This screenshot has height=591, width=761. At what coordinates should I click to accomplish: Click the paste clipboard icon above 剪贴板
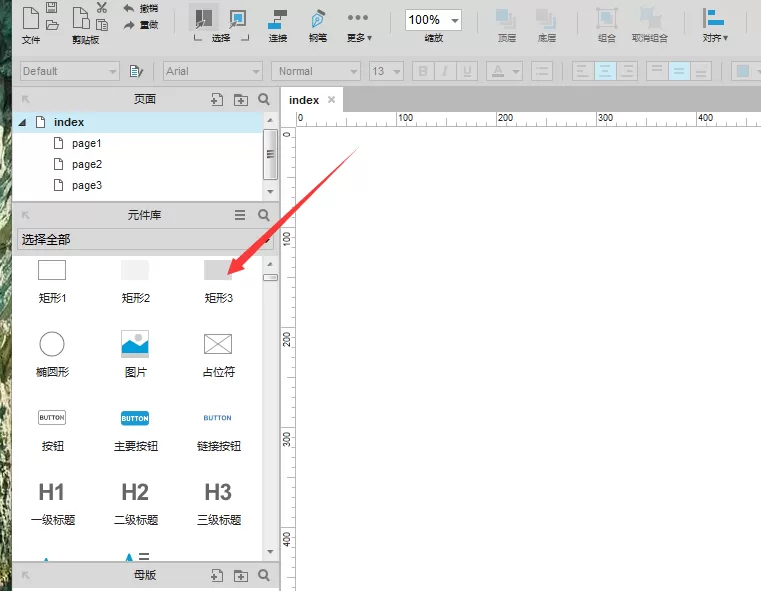[81, 18]
